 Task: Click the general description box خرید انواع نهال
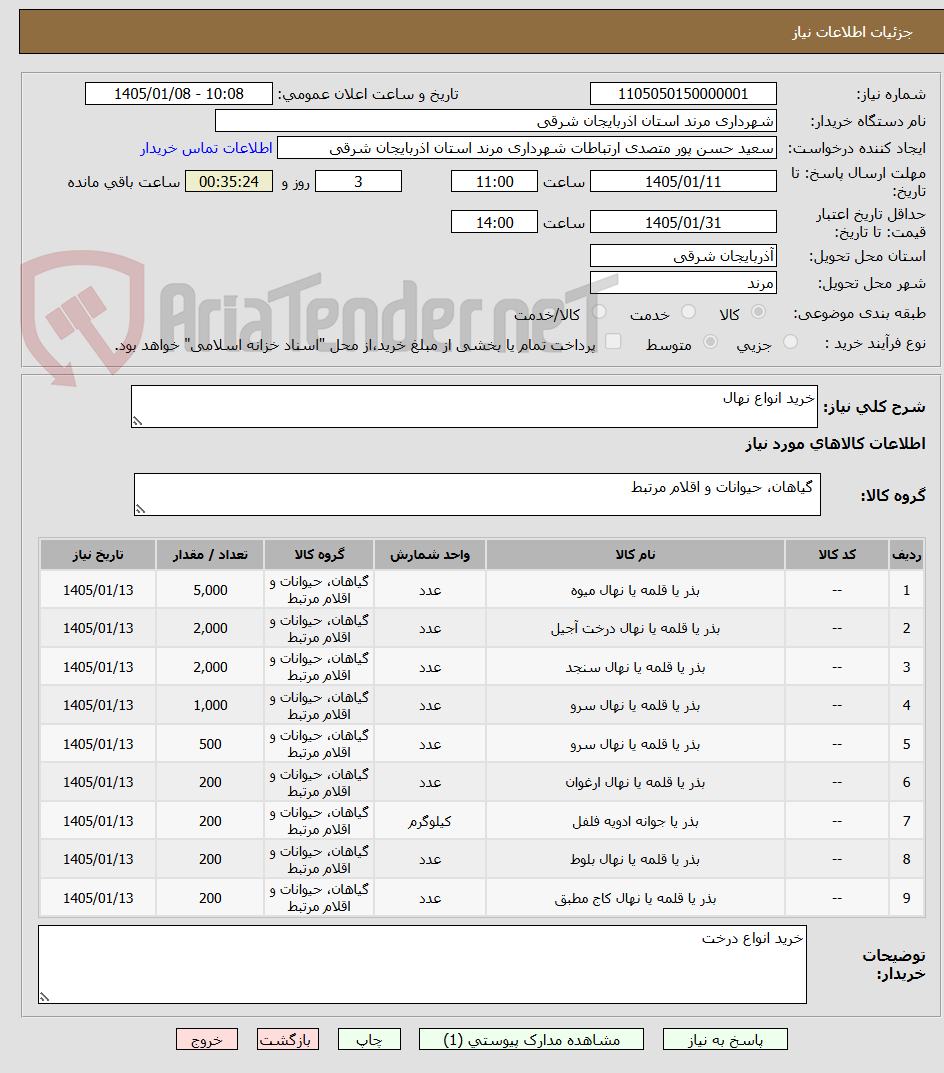point(474,406)
